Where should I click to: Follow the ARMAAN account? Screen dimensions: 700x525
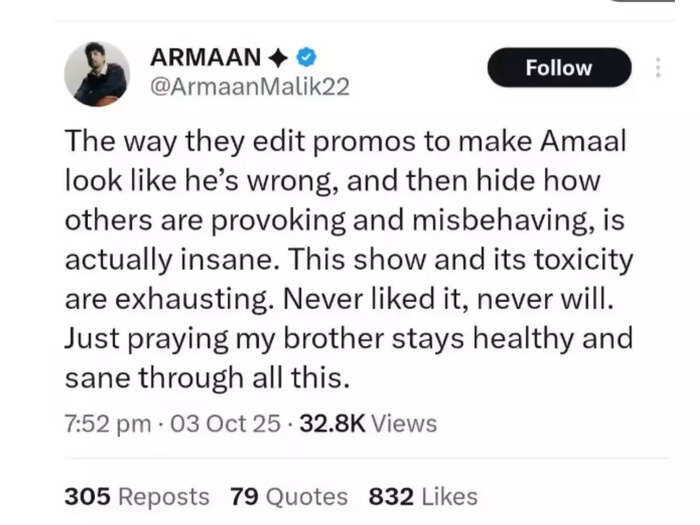pos(559,67)
